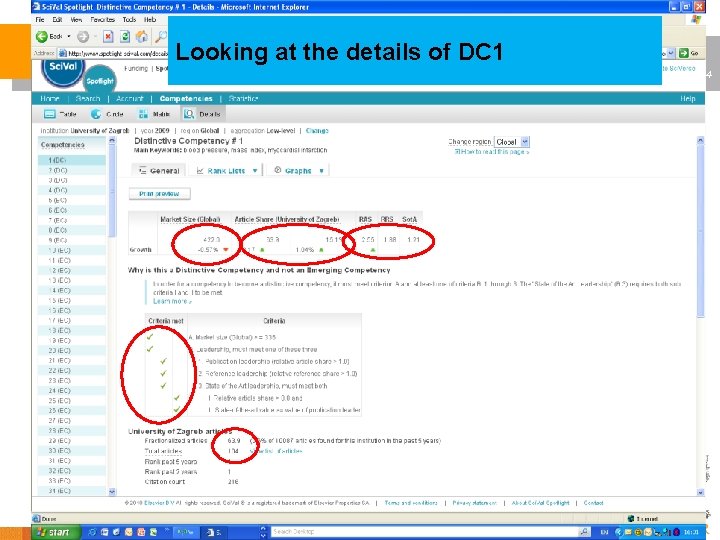
Task: Click the SciVal logo
Action: point(62,69)
